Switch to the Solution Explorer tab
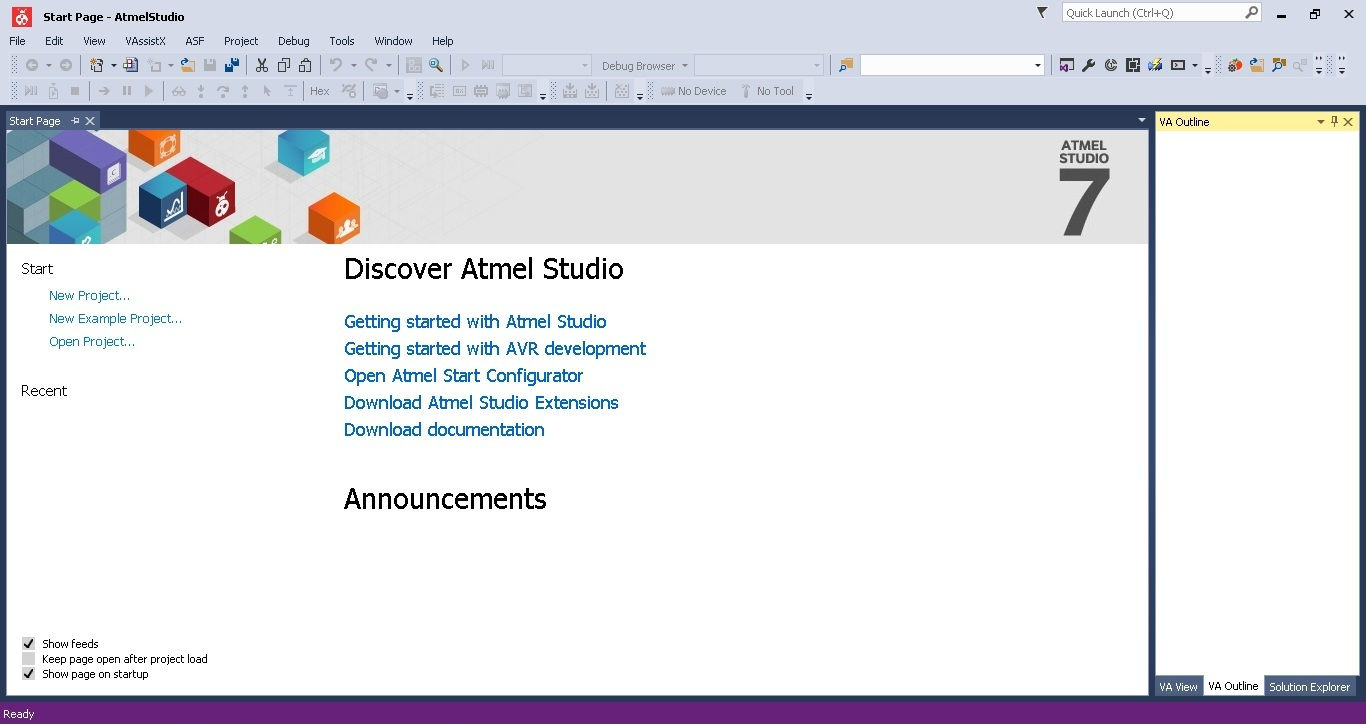The width and height of the screenshot is (1366, 724). [x=1309, y=687]
